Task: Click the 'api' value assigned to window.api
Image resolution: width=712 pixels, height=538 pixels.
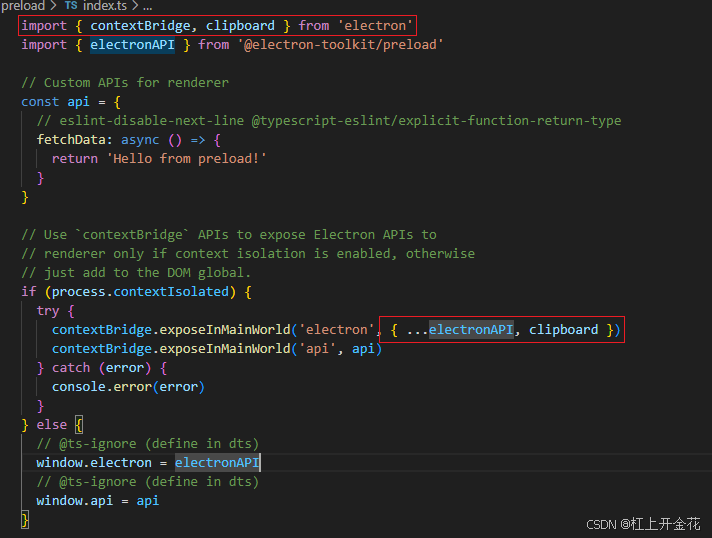Action: (148, 501)
